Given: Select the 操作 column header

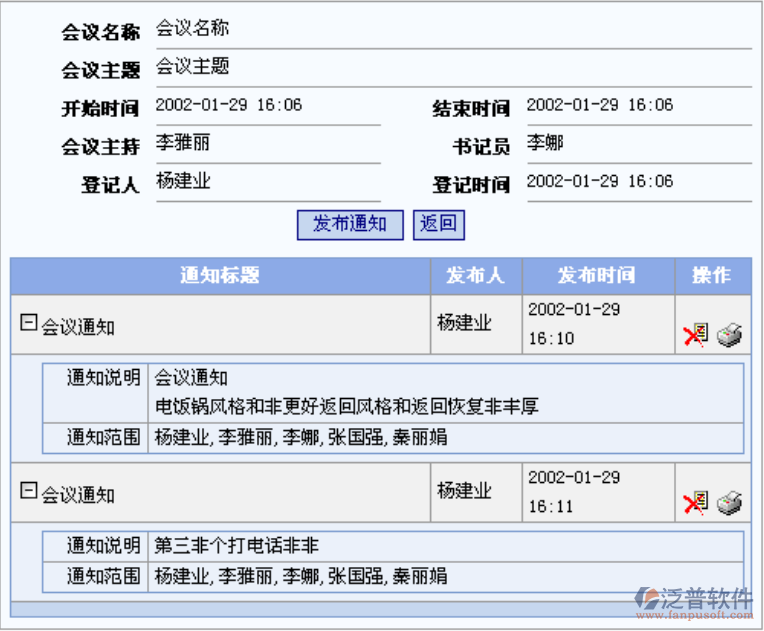Looking at the screenshot, I should (x=711, y=276).
